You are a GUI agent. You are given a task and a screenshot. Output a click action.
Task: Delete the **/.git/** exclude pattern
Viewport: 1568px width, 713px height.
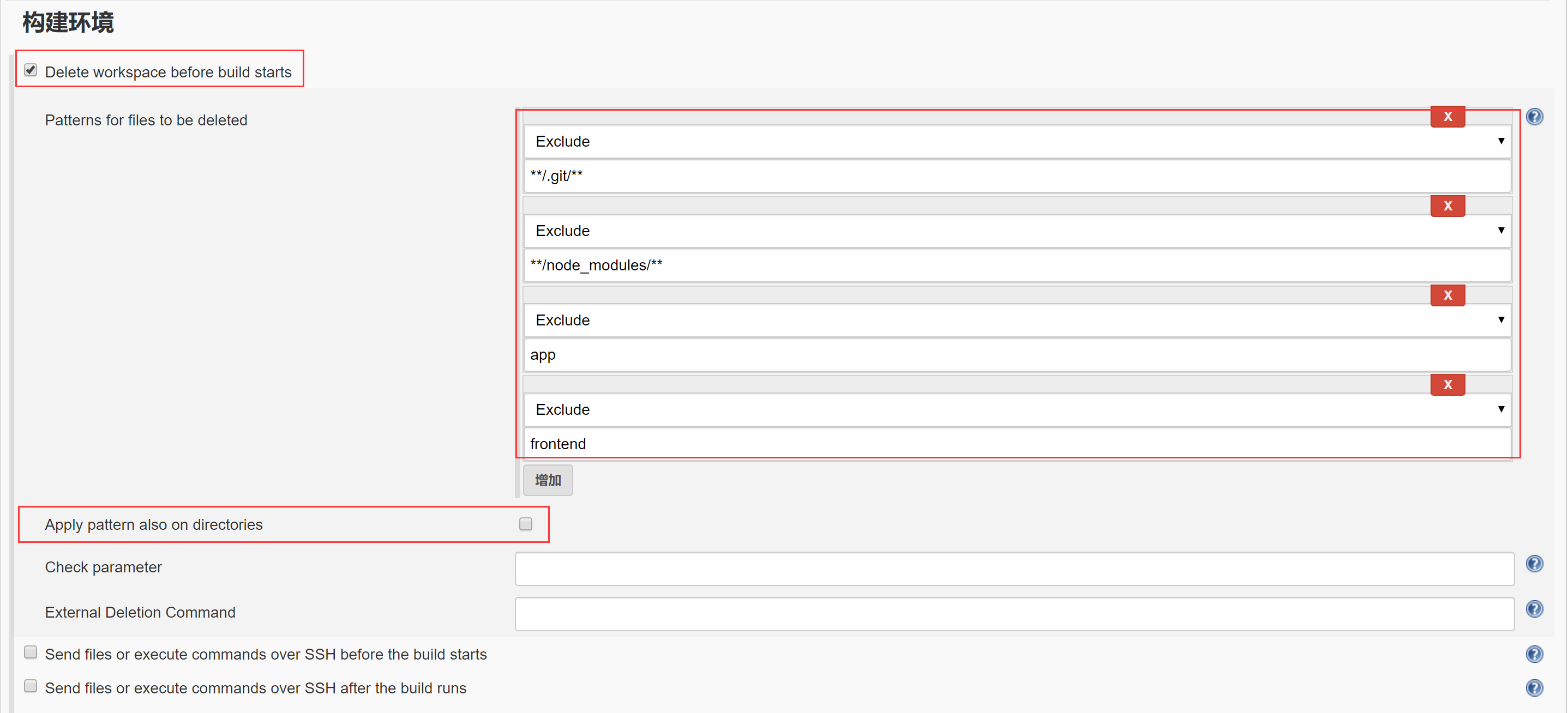(1447, 117)
